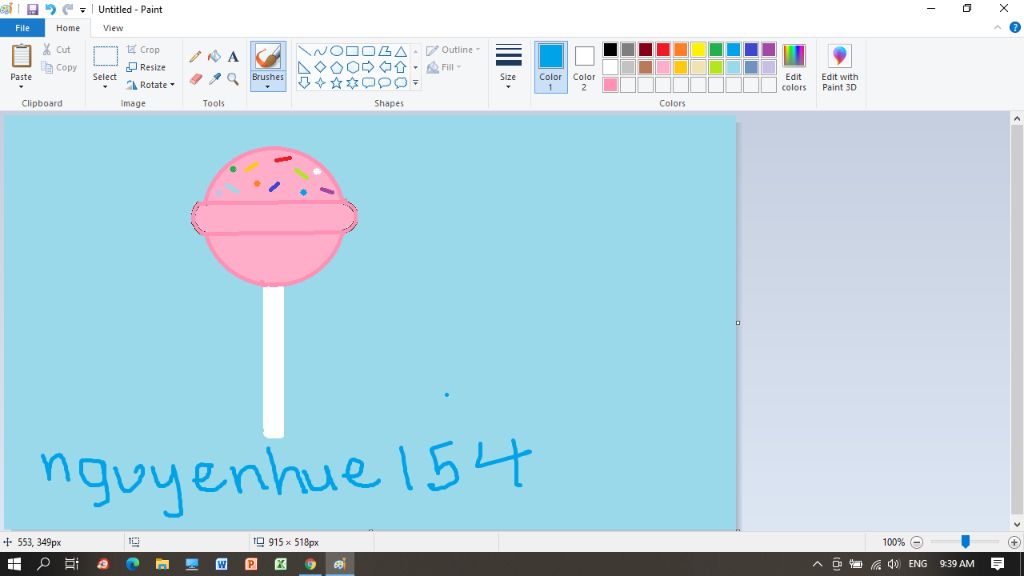Choose the Diamond shape

(x=320, y=67)
